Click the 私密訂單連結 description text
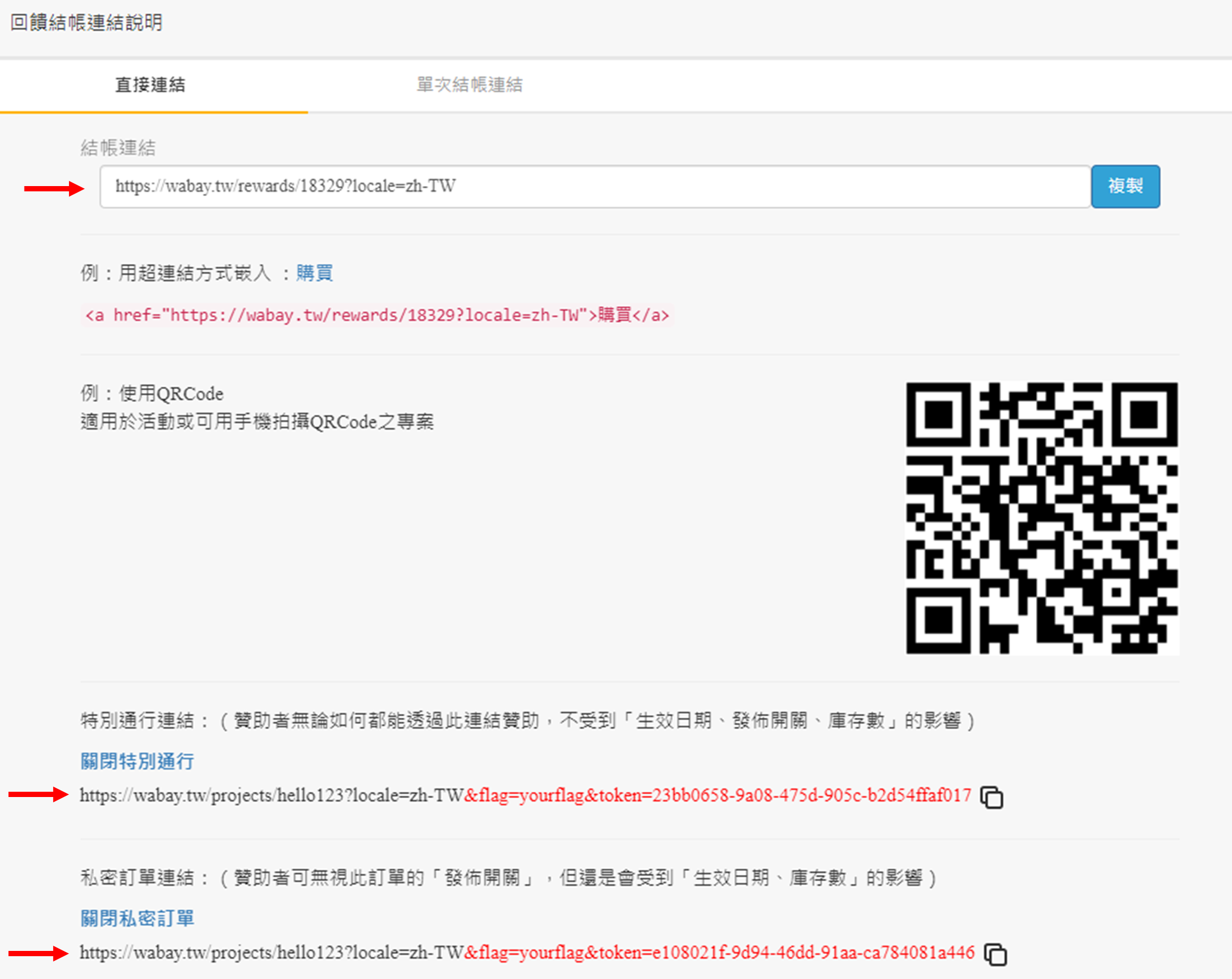Viewport: 1232px width, 979px height. pos(509,878)
